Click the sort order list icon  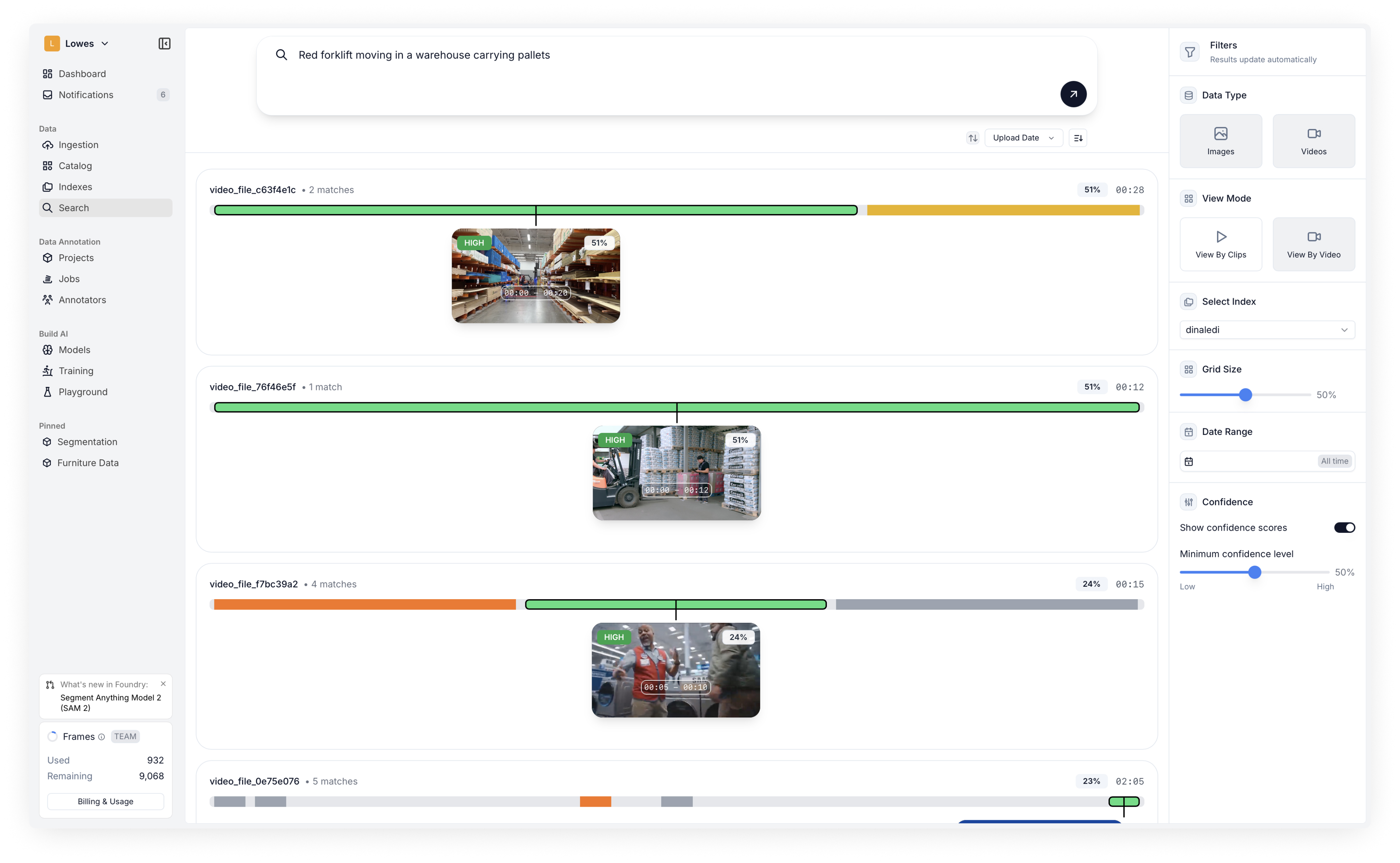click(x=1078, y=138)
